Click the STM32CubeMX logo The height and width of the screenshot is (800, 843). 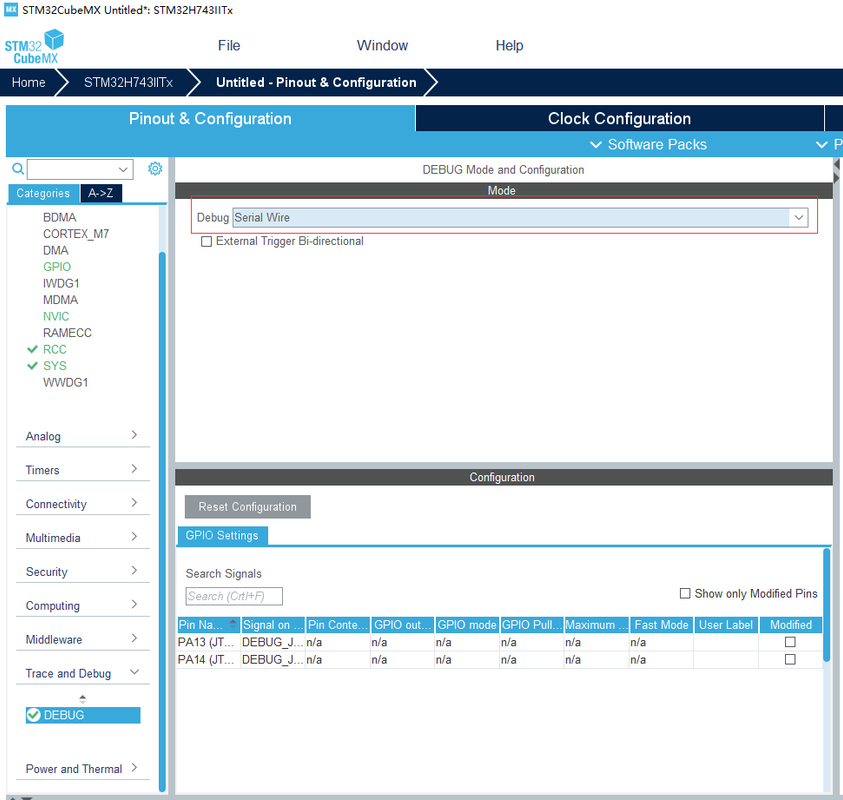[34, 47]
